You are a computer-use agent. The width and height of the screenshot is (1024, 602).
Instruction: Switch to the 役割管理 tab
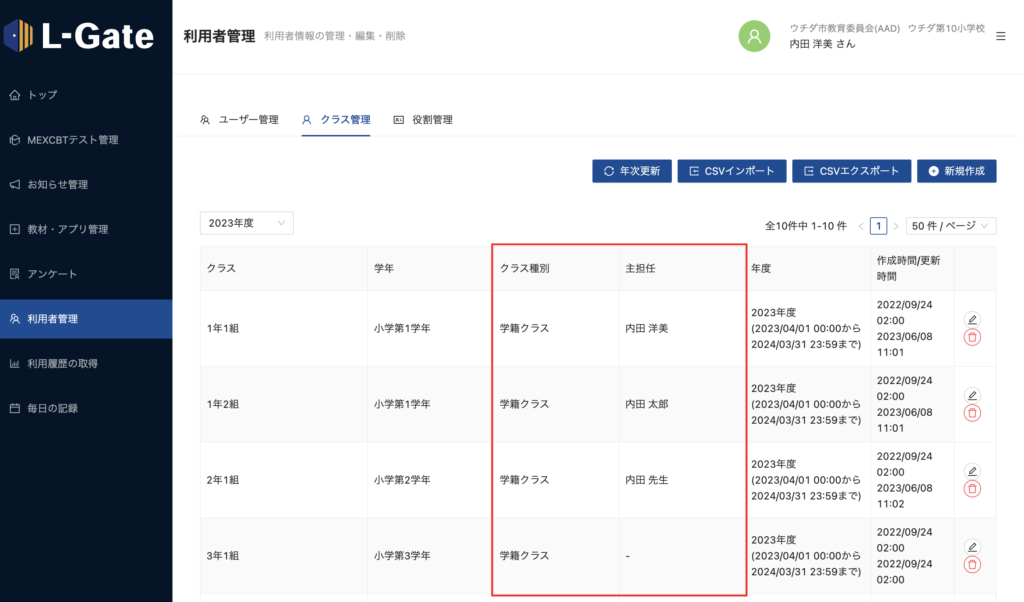423,120
